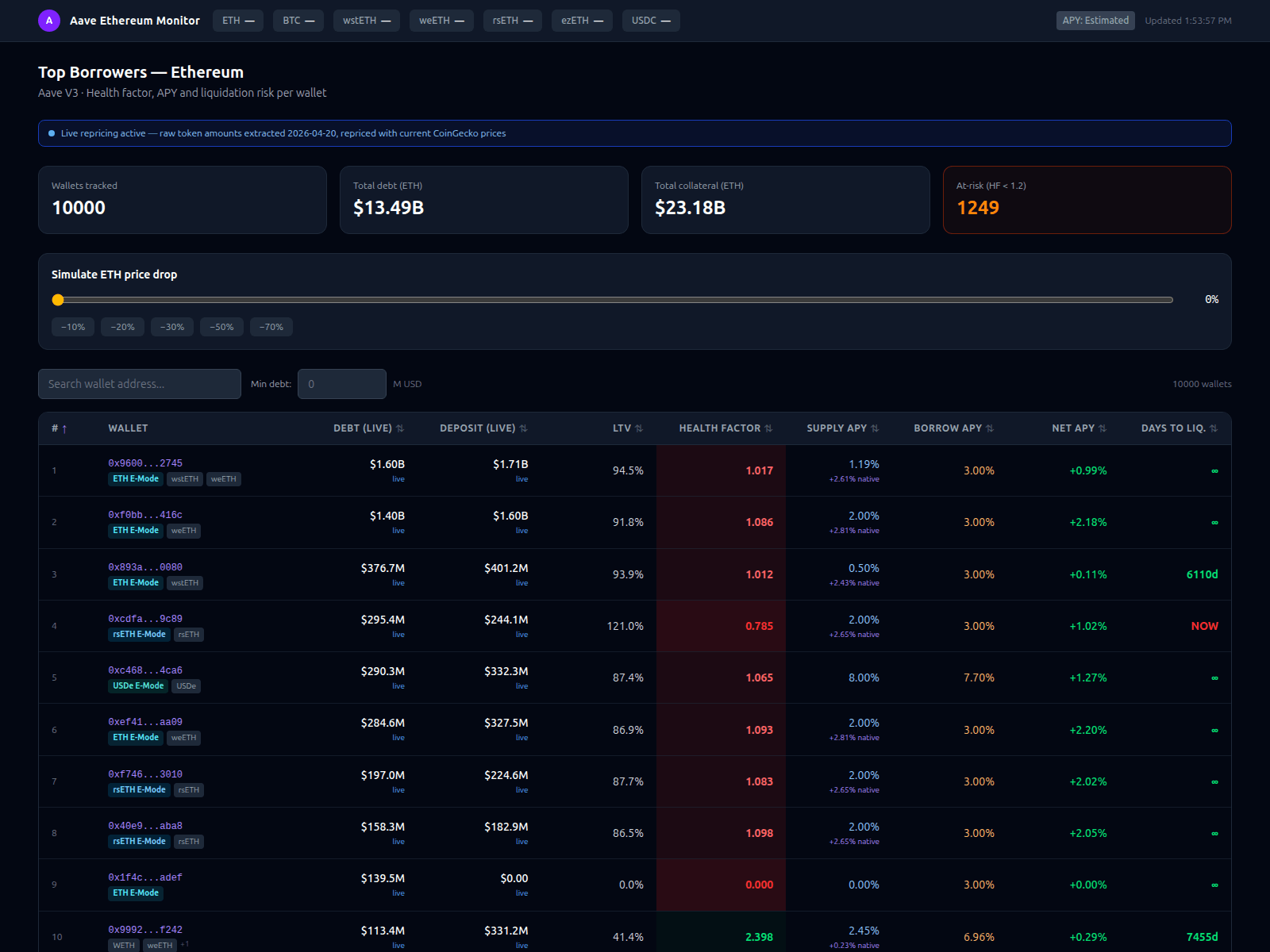Select the USDC price ticker chip
This screenshot has height=952, width=1270.
(x=651, y=21)
